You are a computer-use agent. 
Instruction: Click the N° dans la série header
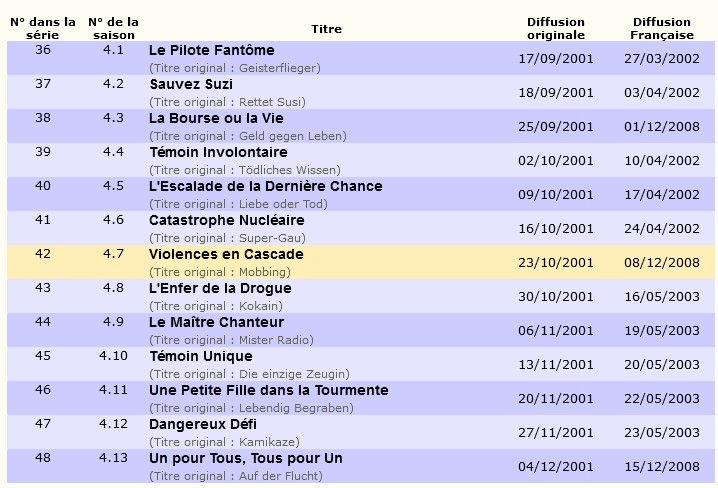[42, 28]
